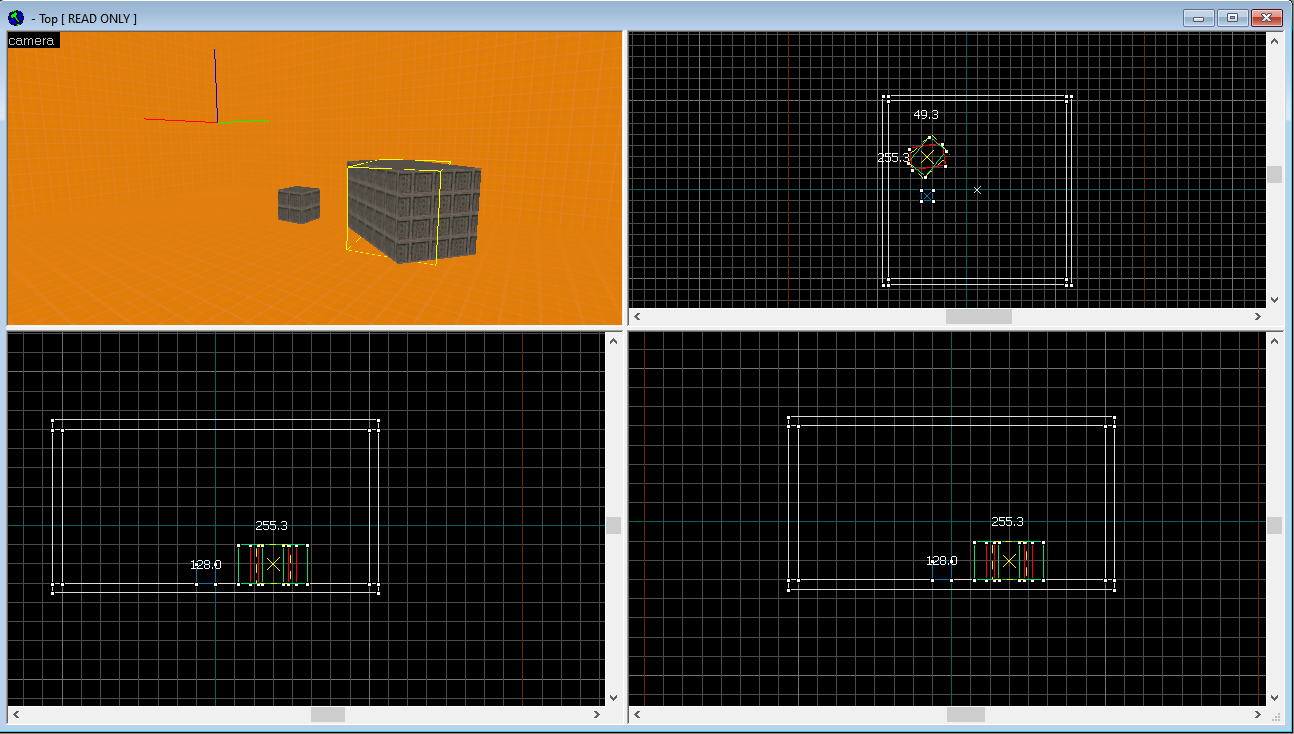This screenshot has width=1294, height=734.
Task: Click the yellow selection X in the top viewport
Action: click(929, 157)
